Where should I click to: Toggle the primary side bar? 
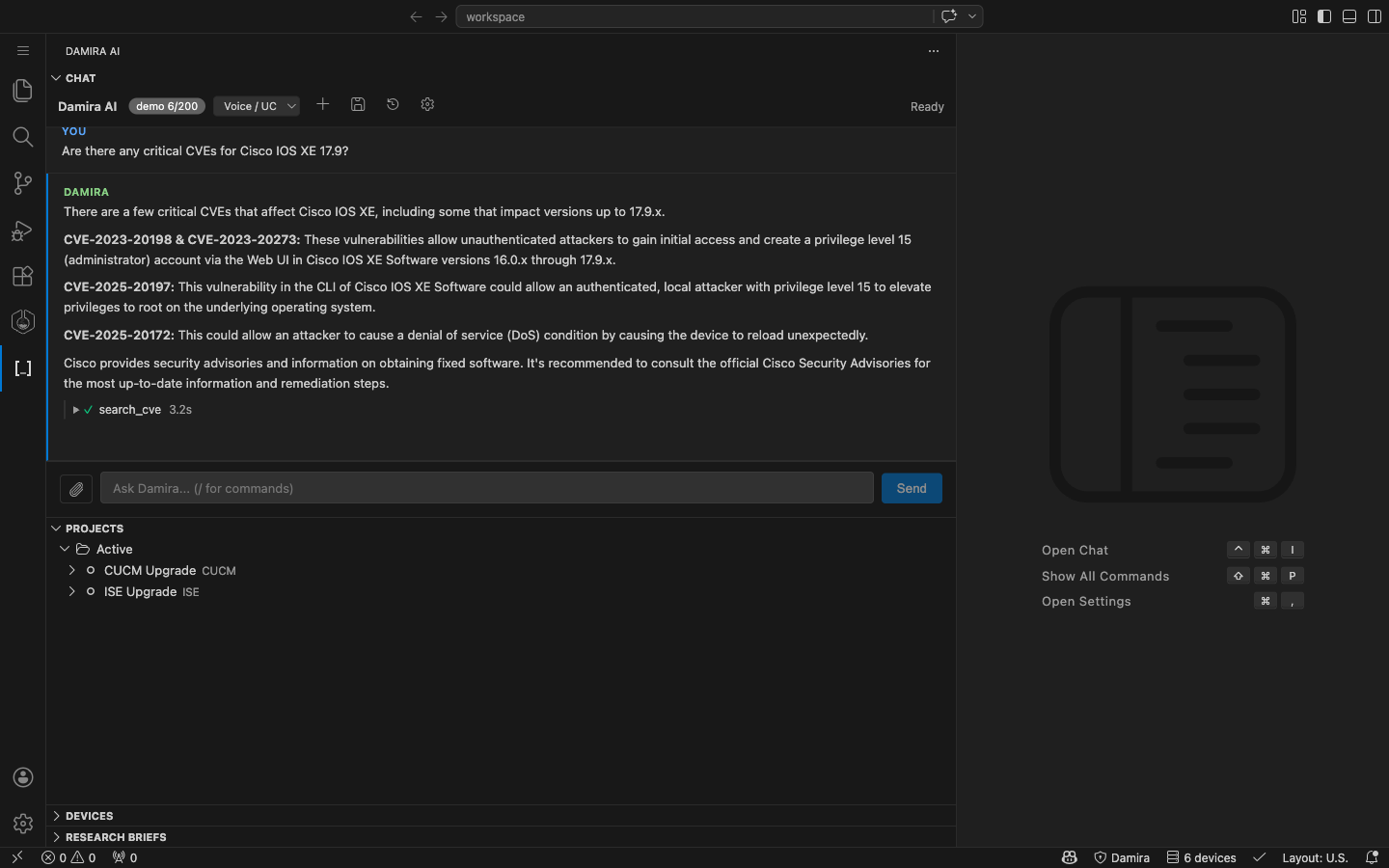1324,16
